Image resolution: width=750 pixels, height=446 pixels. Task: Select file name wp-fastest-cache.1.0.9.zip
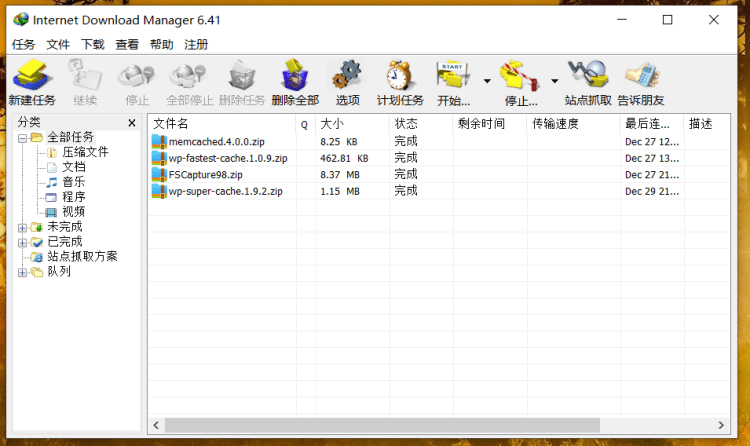tap(228, 158)
